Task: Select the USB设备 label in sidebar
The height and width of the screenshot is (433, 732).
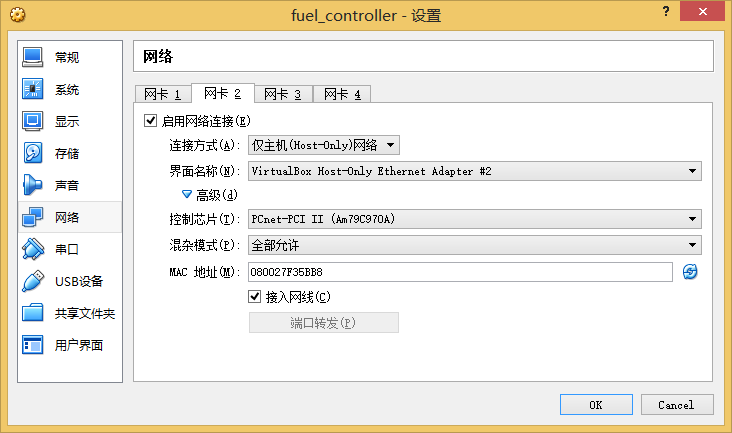Action: [79, 281]
